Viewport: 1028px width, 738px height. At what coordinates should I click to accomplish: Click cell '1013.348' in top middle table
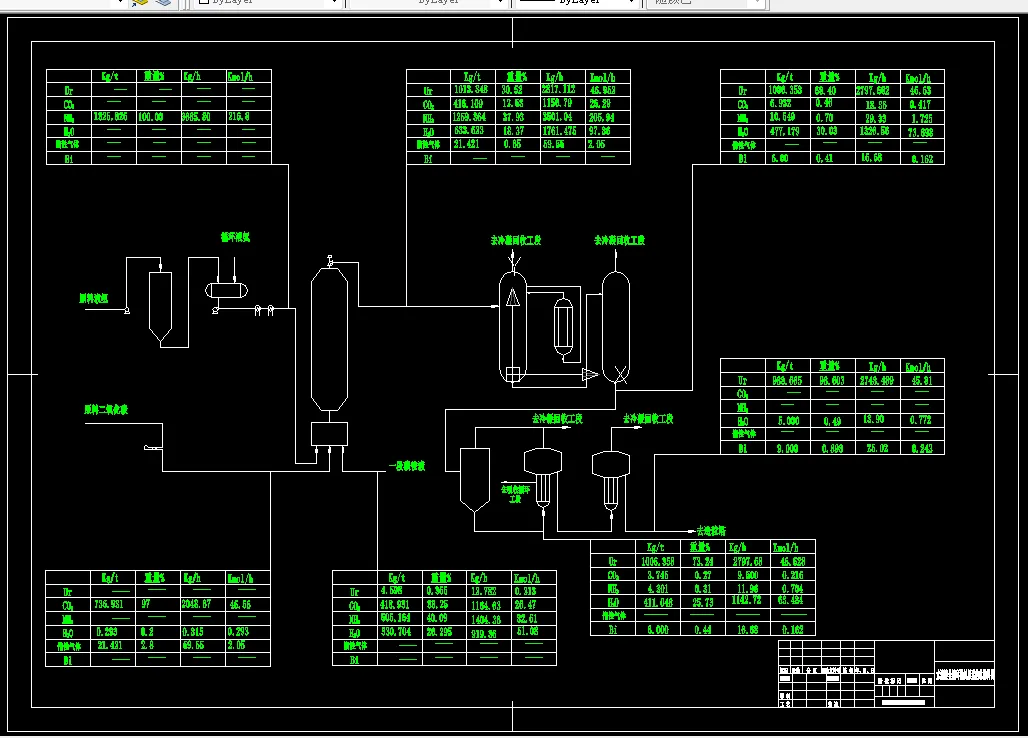tap(471, 90)
